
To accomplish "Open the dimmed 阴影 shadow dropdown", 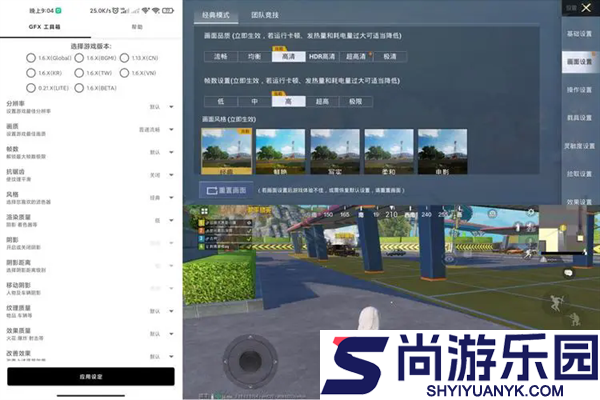I will click(171, 243).
